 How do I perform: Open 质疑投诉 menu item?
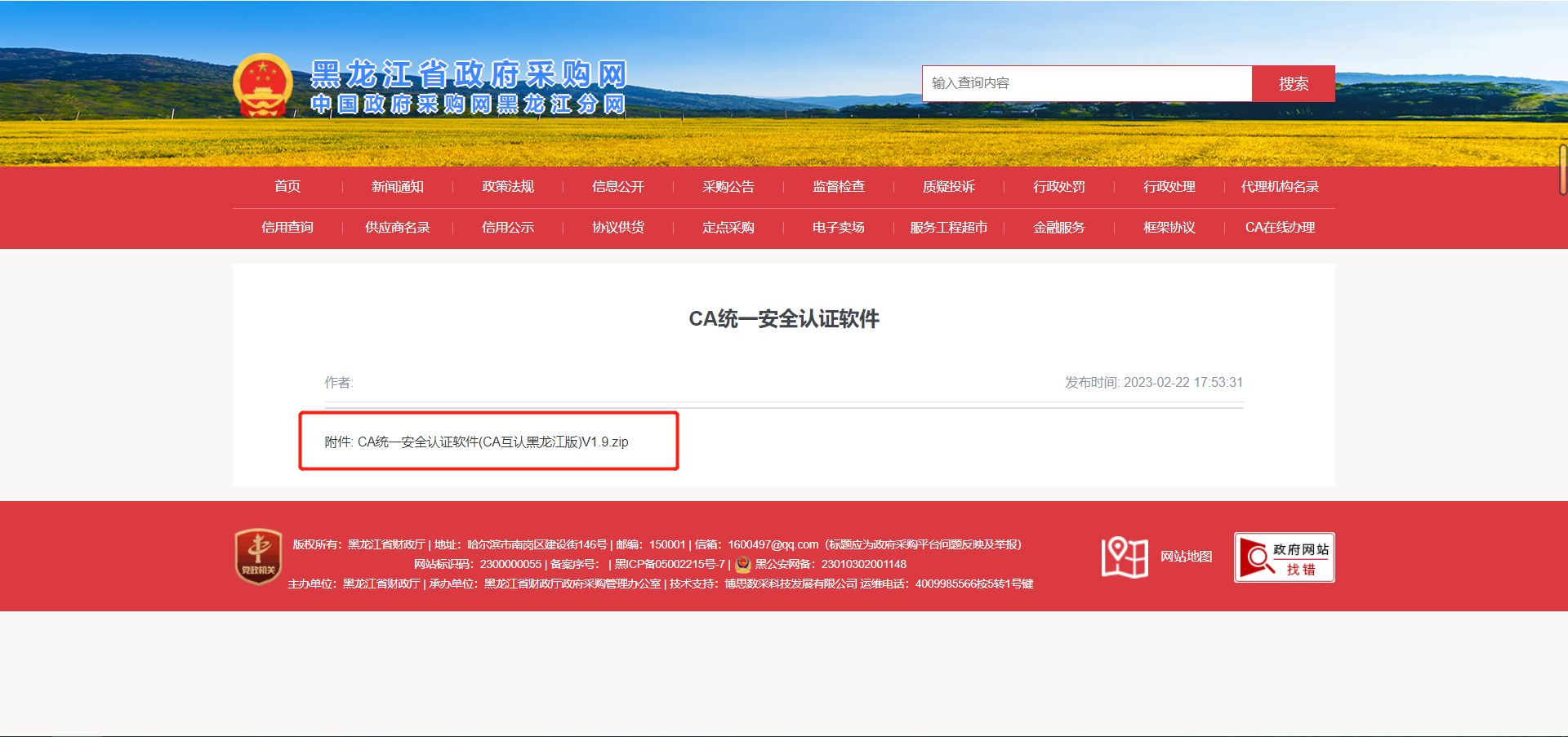coord(949,187)
